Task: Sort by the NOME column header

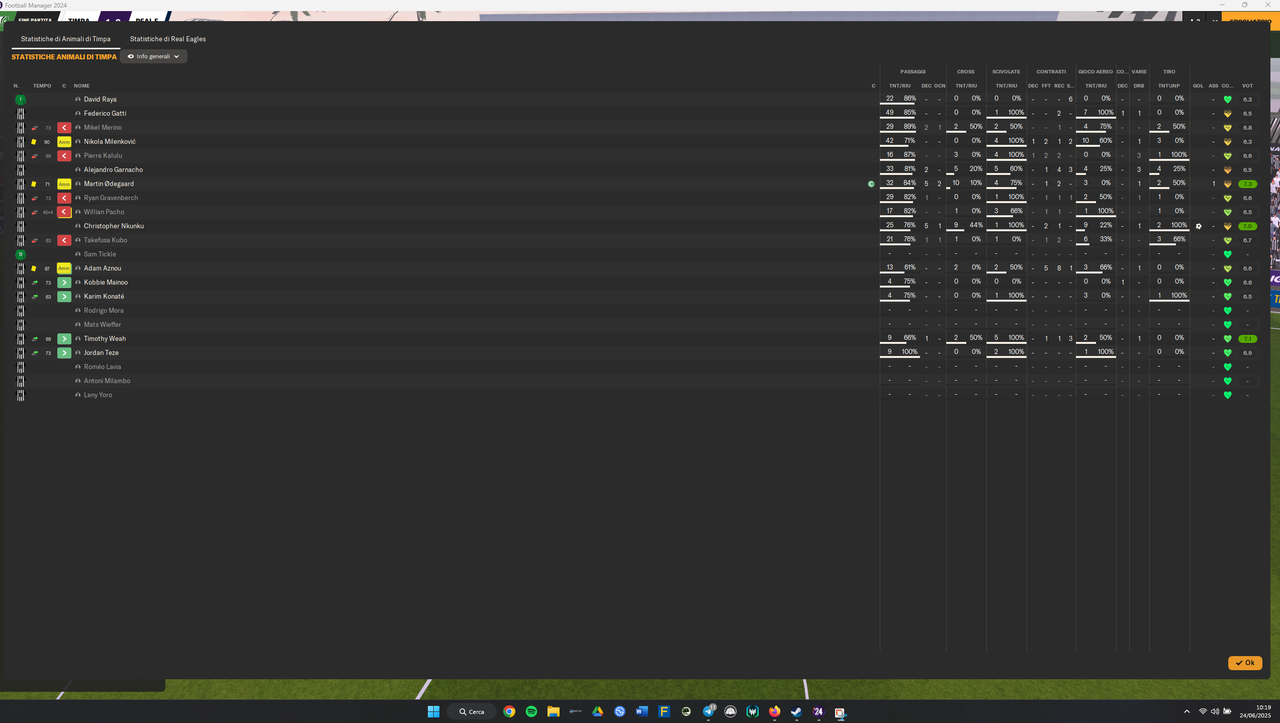Action: click(82, 86)
